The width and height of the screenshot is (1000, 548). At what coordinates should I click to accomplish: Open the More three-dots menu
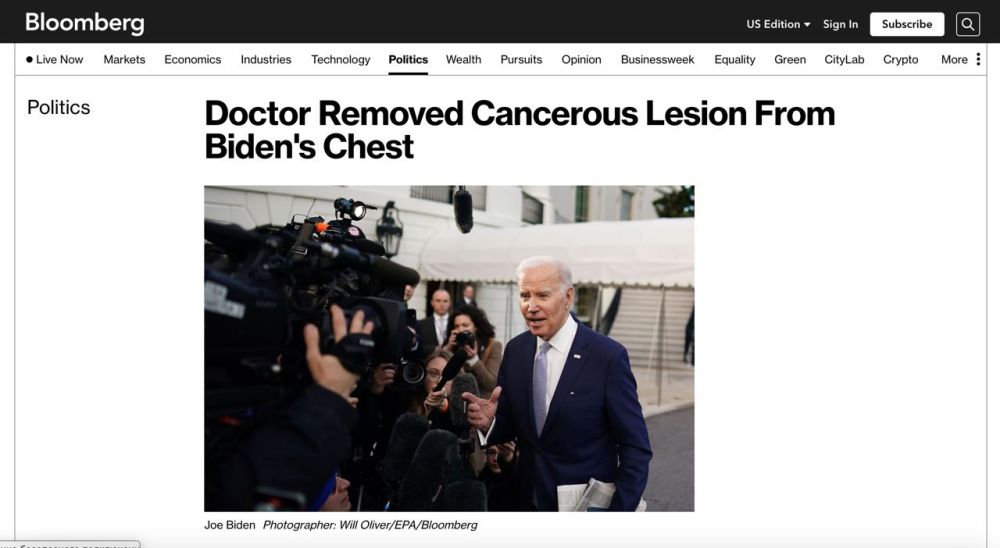pyautogui.click(x=978, y=59)
